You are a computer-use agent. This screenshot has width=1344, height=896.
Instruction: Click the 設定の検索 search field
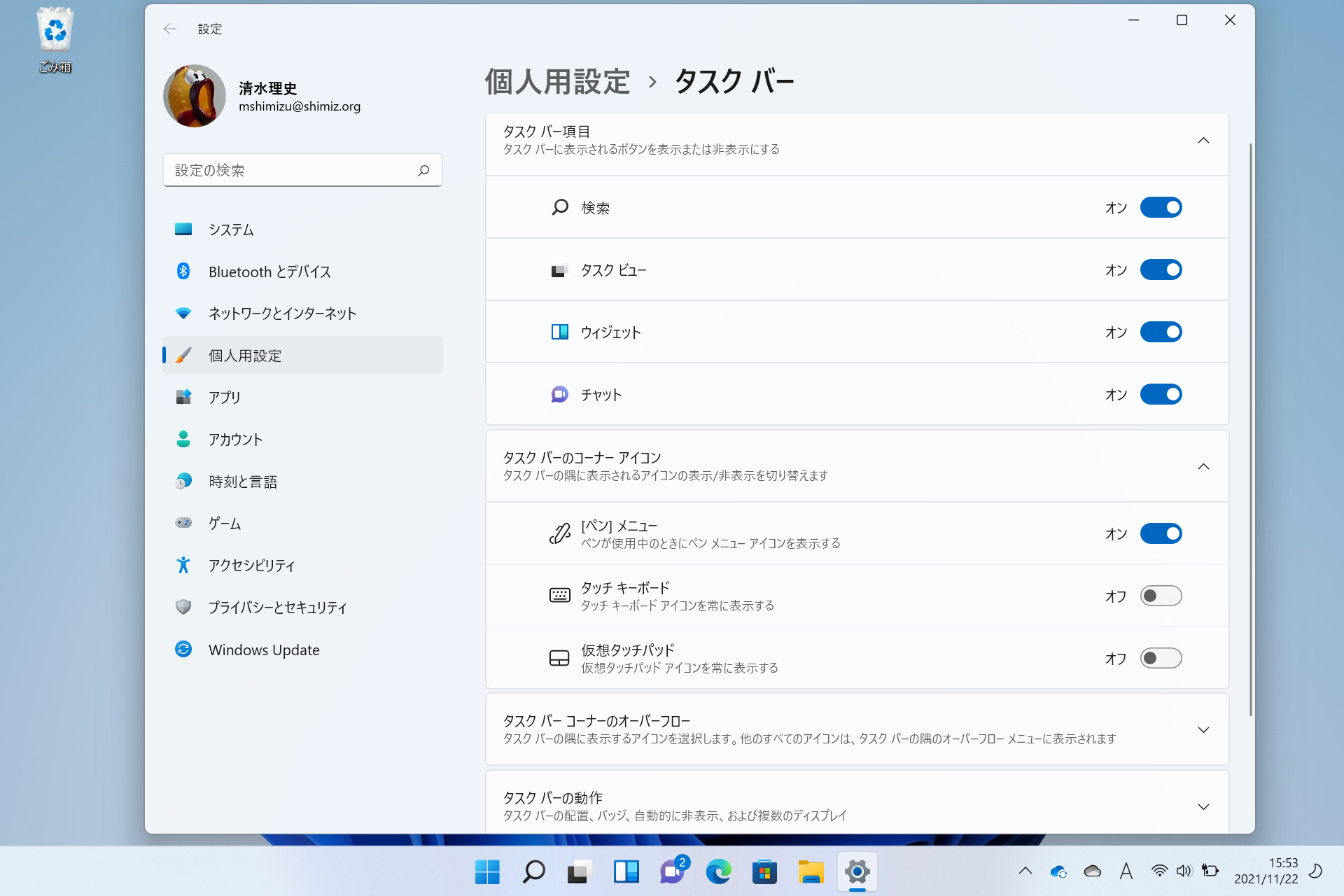click(x=302, y=170)
